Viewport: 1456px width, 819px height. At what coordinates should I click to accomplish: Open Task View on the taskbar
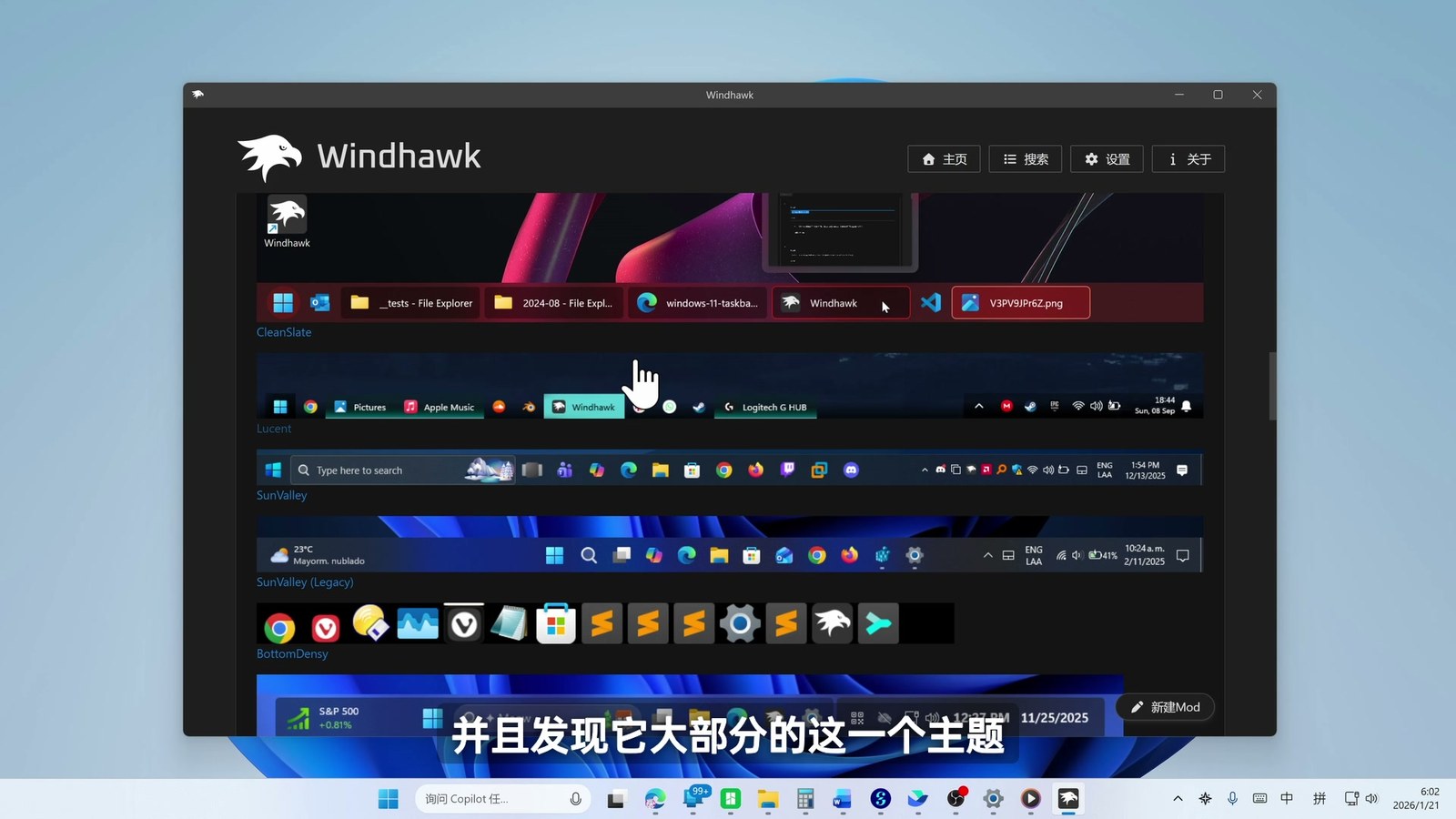click(x=616, y=799)
